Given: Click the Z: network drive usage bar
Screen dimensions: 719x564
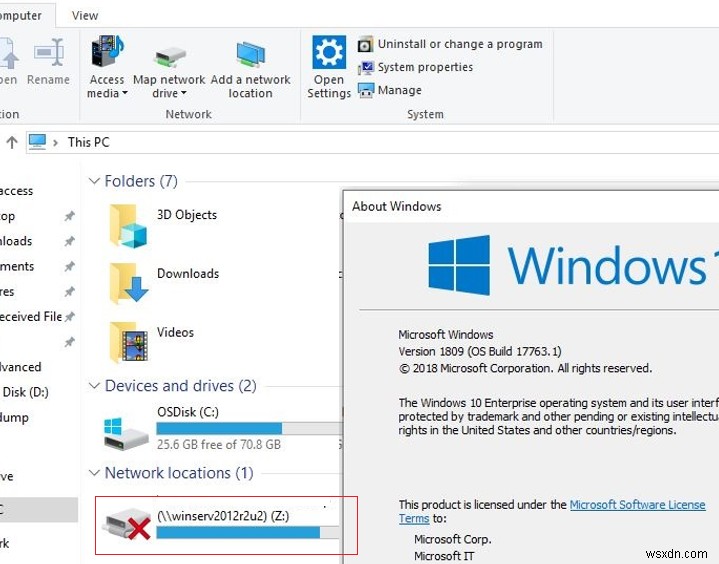Looking at the screenshot, I should [248, 532].
